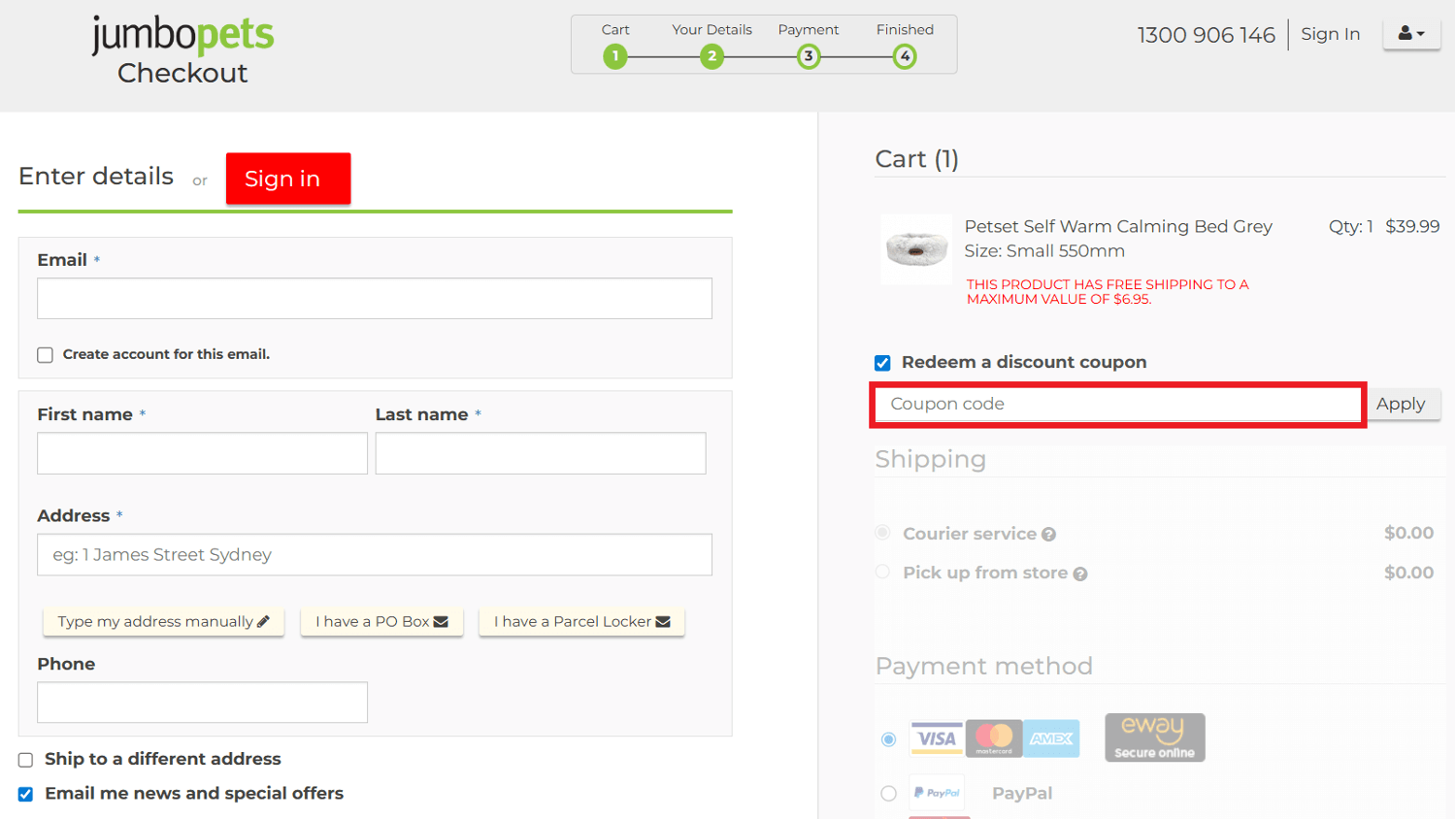Click the Pick up from store help icon
The image size is (1456, 819).
click(1079, 574)
